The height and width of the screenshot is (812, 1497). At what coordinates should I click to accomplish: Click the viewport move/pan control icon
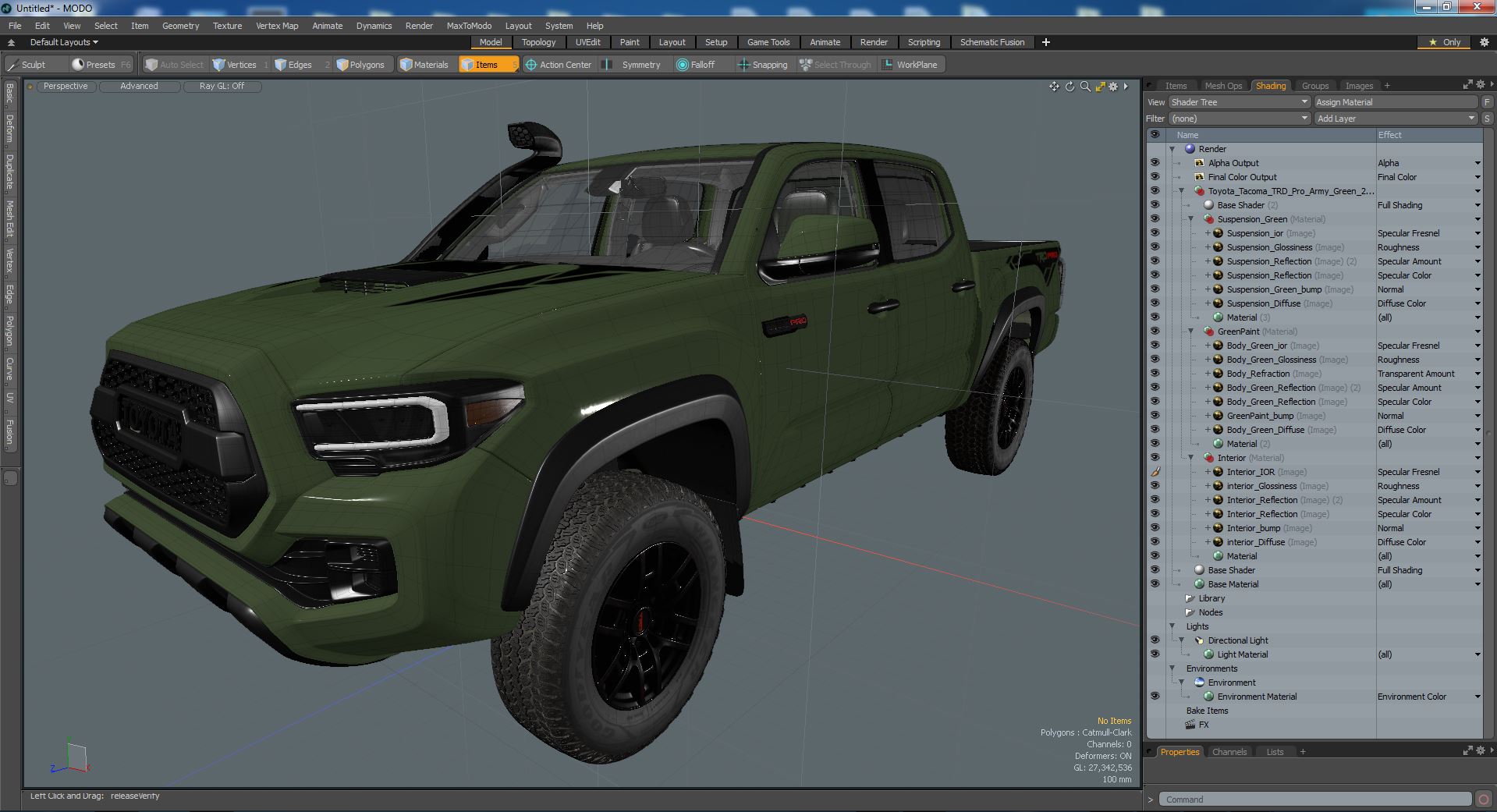[x=1054, y=87]
